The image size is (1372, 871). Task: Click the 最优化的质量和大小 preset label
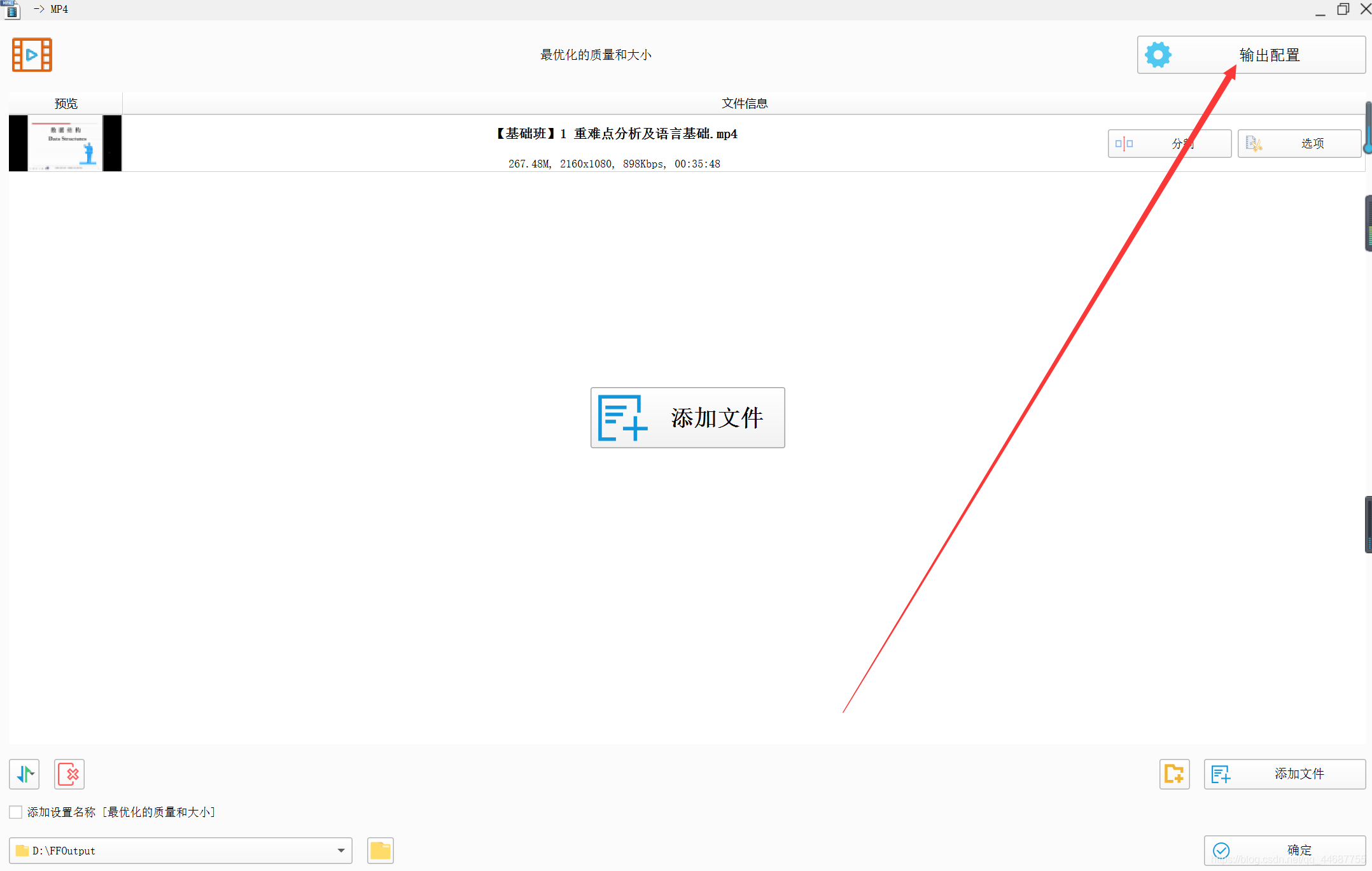click(596, 55)
